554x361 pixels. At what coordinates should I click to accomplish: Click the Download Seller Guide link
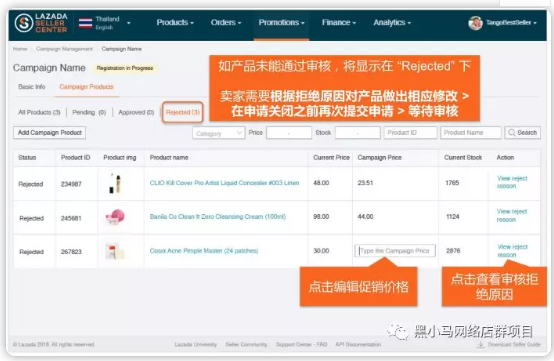click(509, 344)
